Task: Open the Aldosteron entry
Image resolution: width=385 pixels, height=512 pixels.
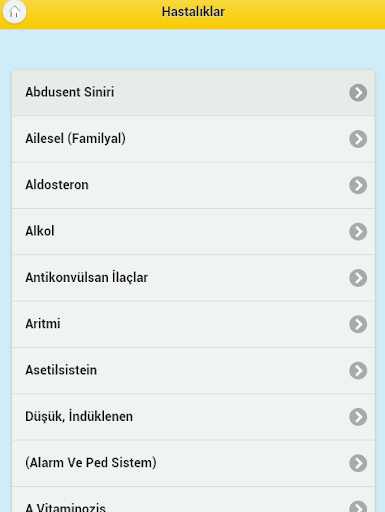Action: tap(193, 185)
